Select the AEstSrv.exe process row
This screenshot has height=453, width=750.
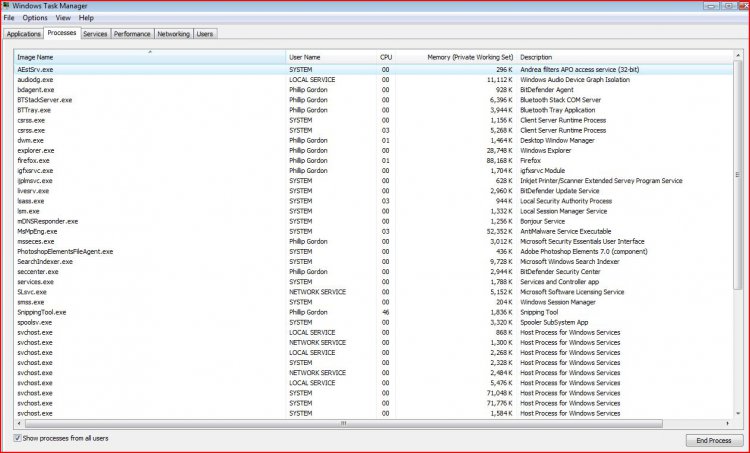click(373, 69)
